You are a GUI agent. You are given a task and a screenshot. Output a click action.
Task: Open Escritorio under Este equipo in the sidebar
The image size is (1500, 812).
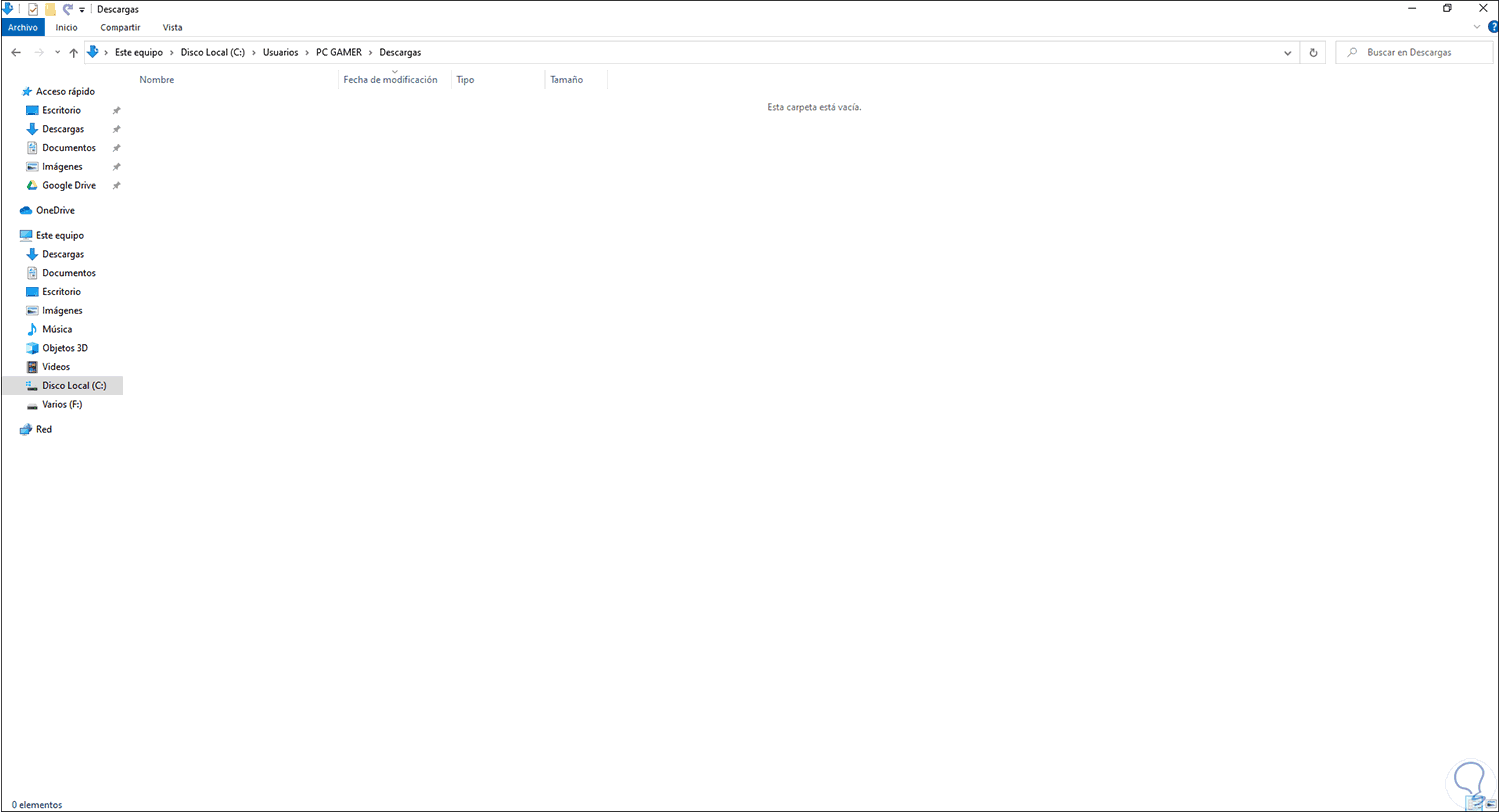pyautogui.click(x=62, y=292)
